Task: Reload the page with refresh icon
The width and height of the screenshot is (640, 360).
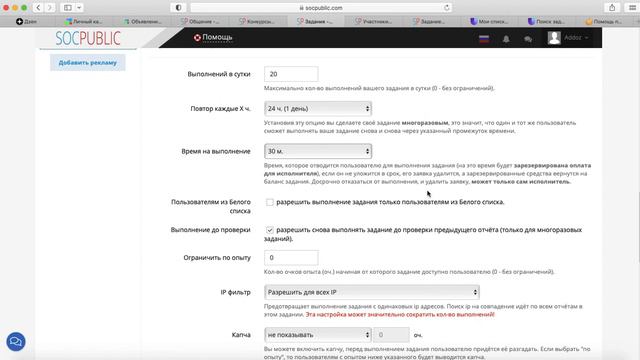Action: [447, 8]
